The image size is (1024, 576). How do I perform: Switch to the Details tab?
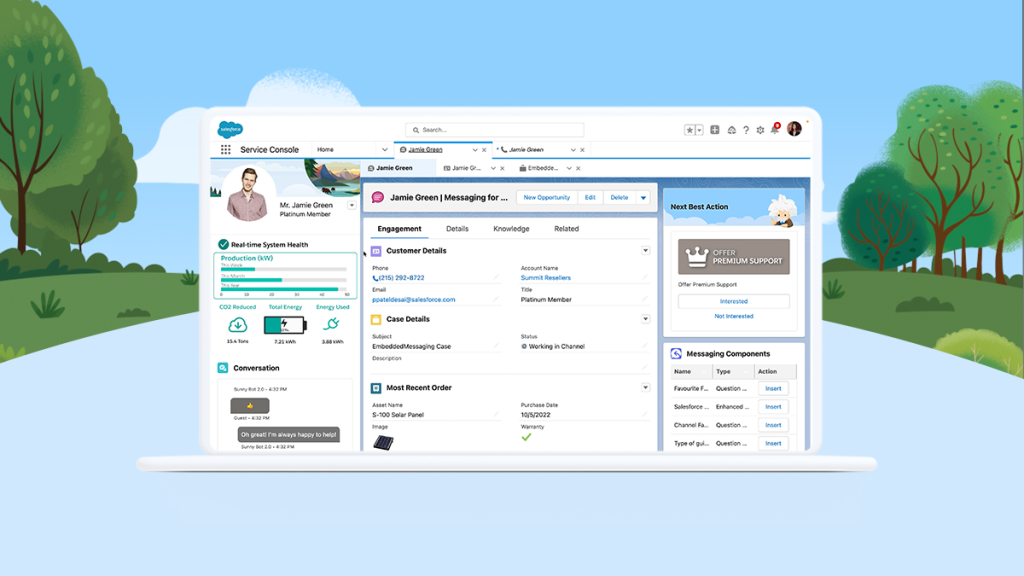click(458, 229)
